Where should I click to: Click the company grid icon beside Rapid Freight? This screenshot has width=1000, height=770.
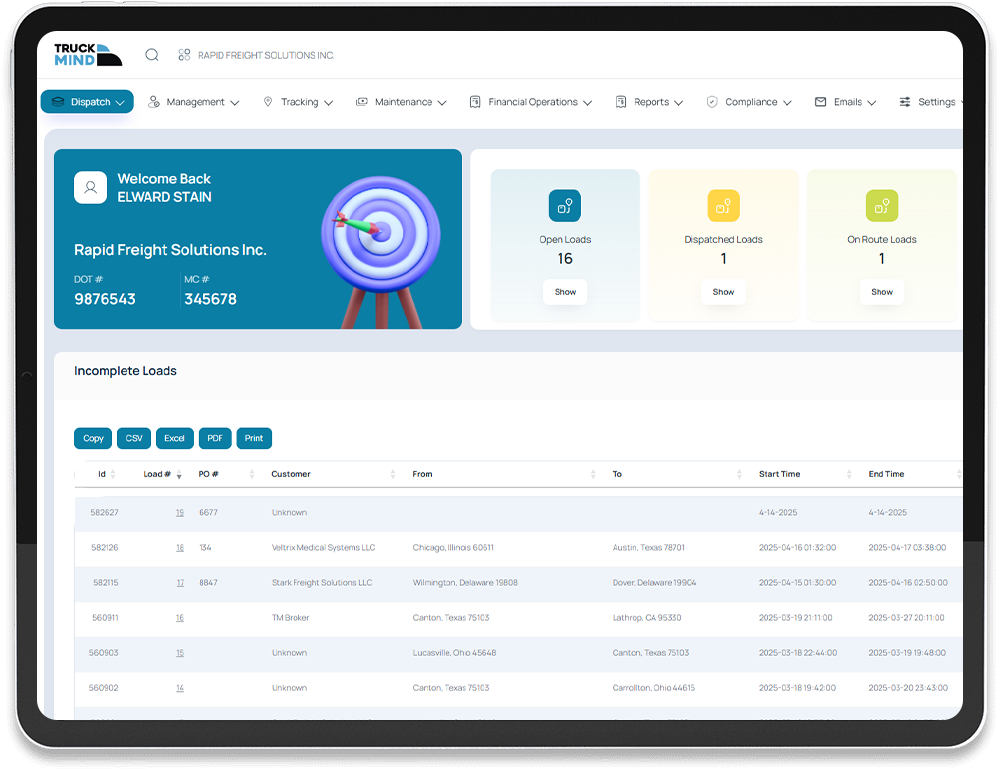pos(184,55)
